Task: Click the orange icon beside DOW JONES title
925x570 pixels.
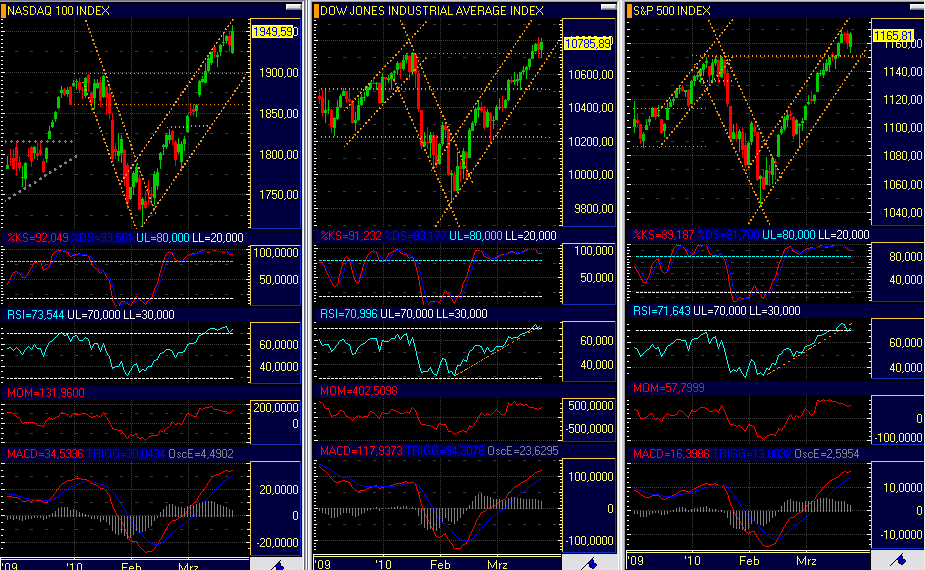Action: pos(316,11)
